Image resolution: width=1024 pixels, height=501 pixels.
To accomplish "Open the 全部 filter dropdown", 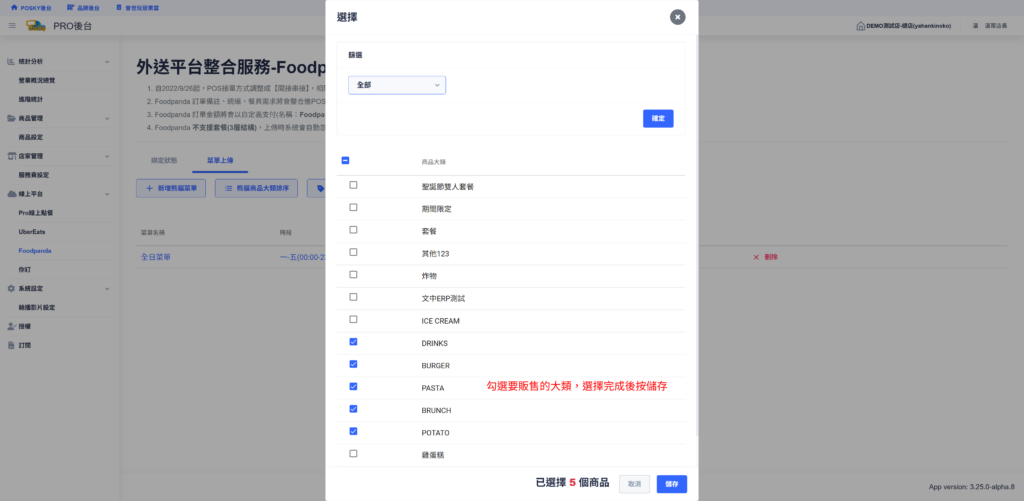I will [x=396, y=85].
